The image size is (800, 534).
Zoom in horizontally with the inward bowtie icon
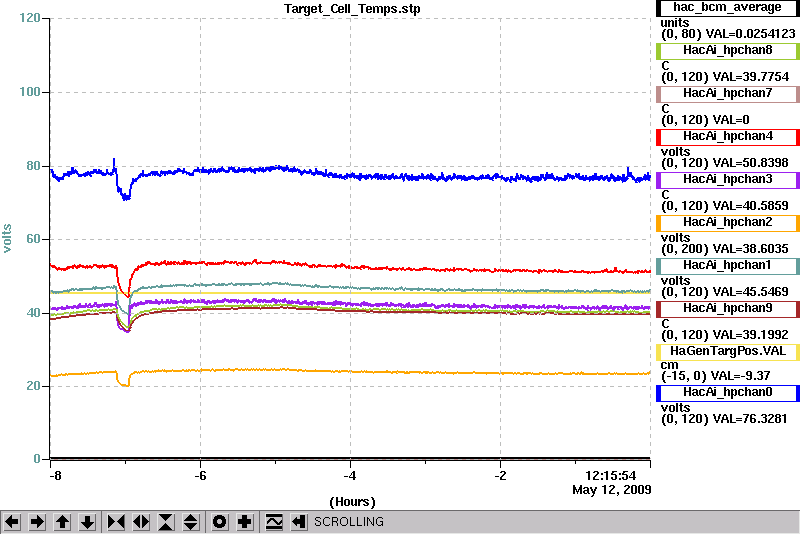click(116, 522)
